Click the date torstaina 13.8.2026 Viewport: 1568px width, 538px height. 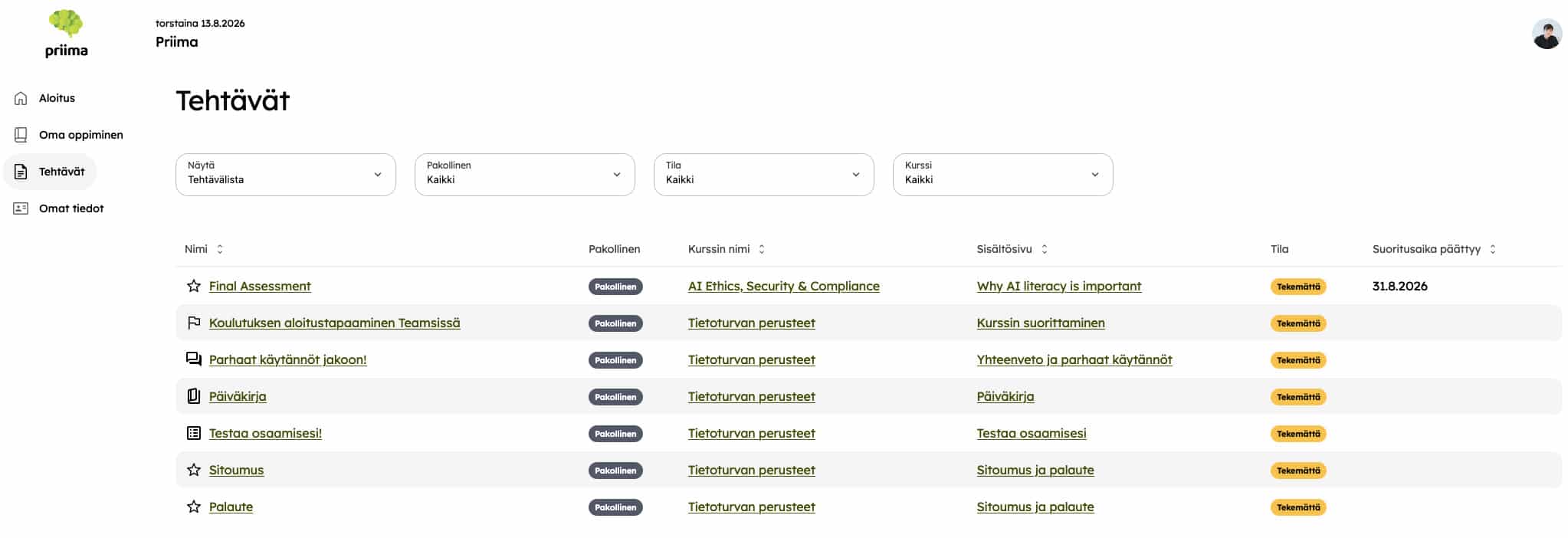(x=200, y=24)
